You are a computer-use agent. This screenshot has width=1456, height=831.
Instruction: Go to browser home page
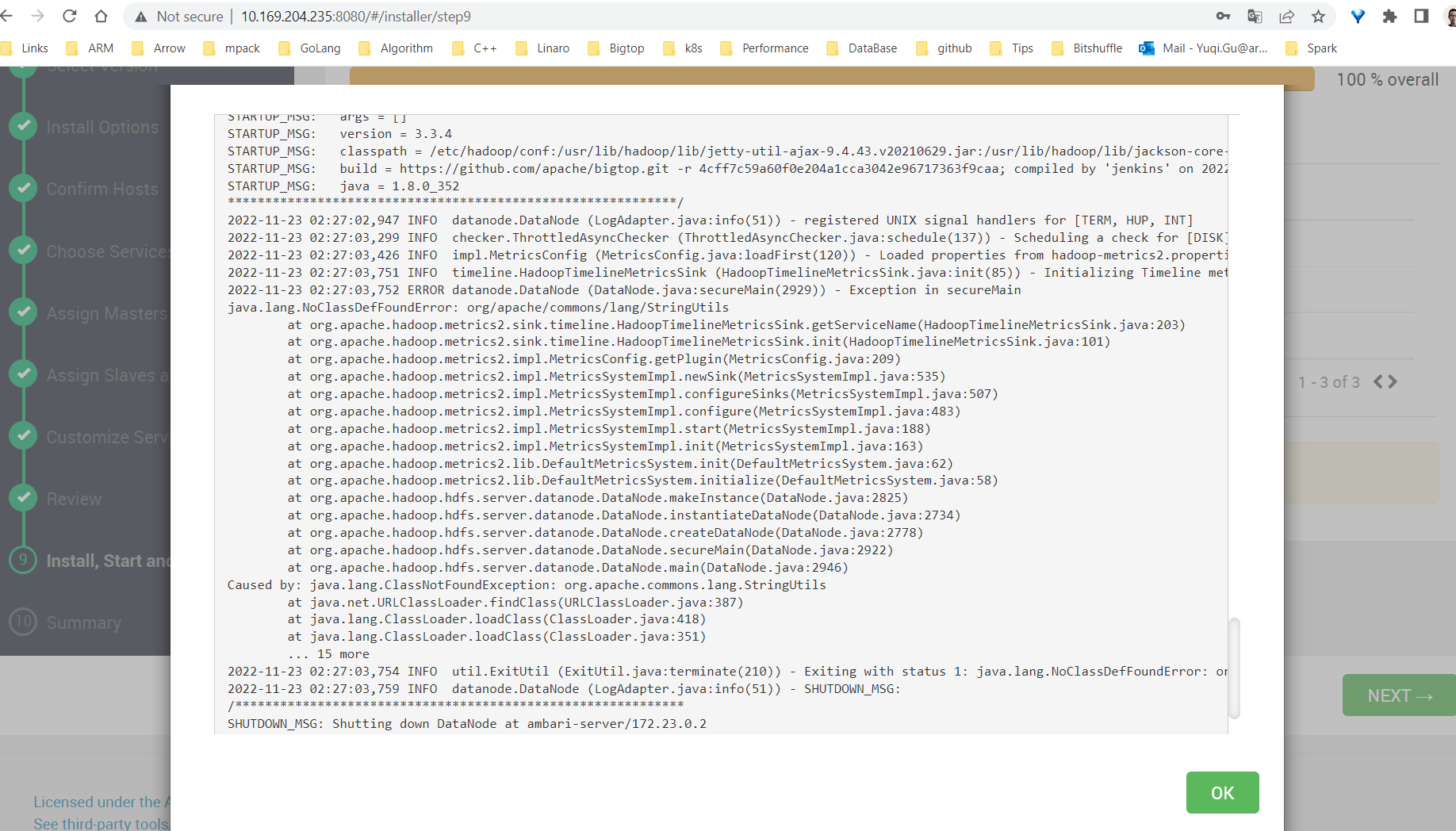[x=101, y=16]
